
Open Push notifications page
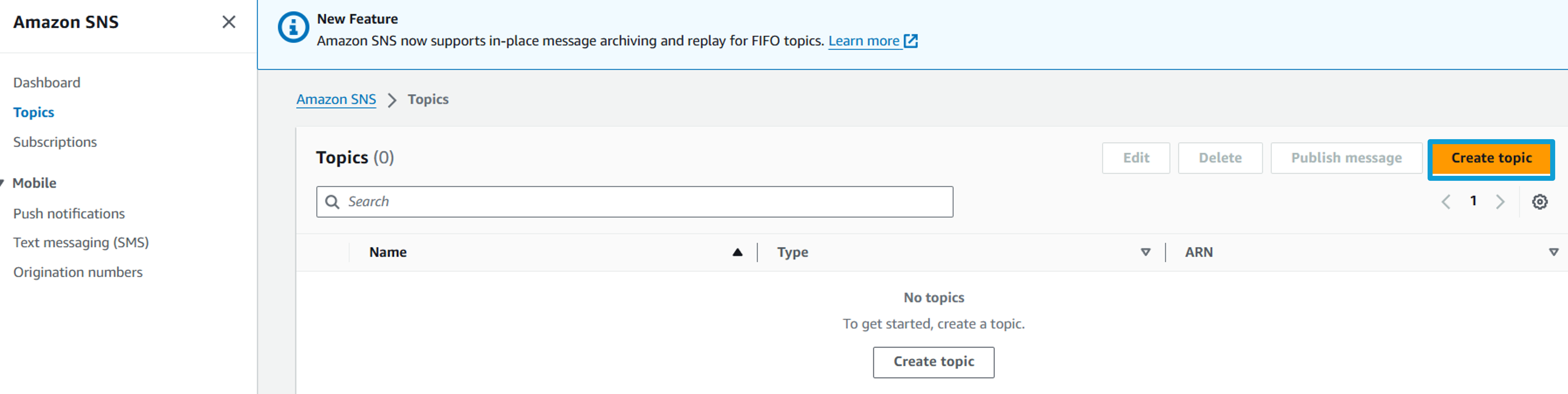pyautogui.click(x=69, y=214)
